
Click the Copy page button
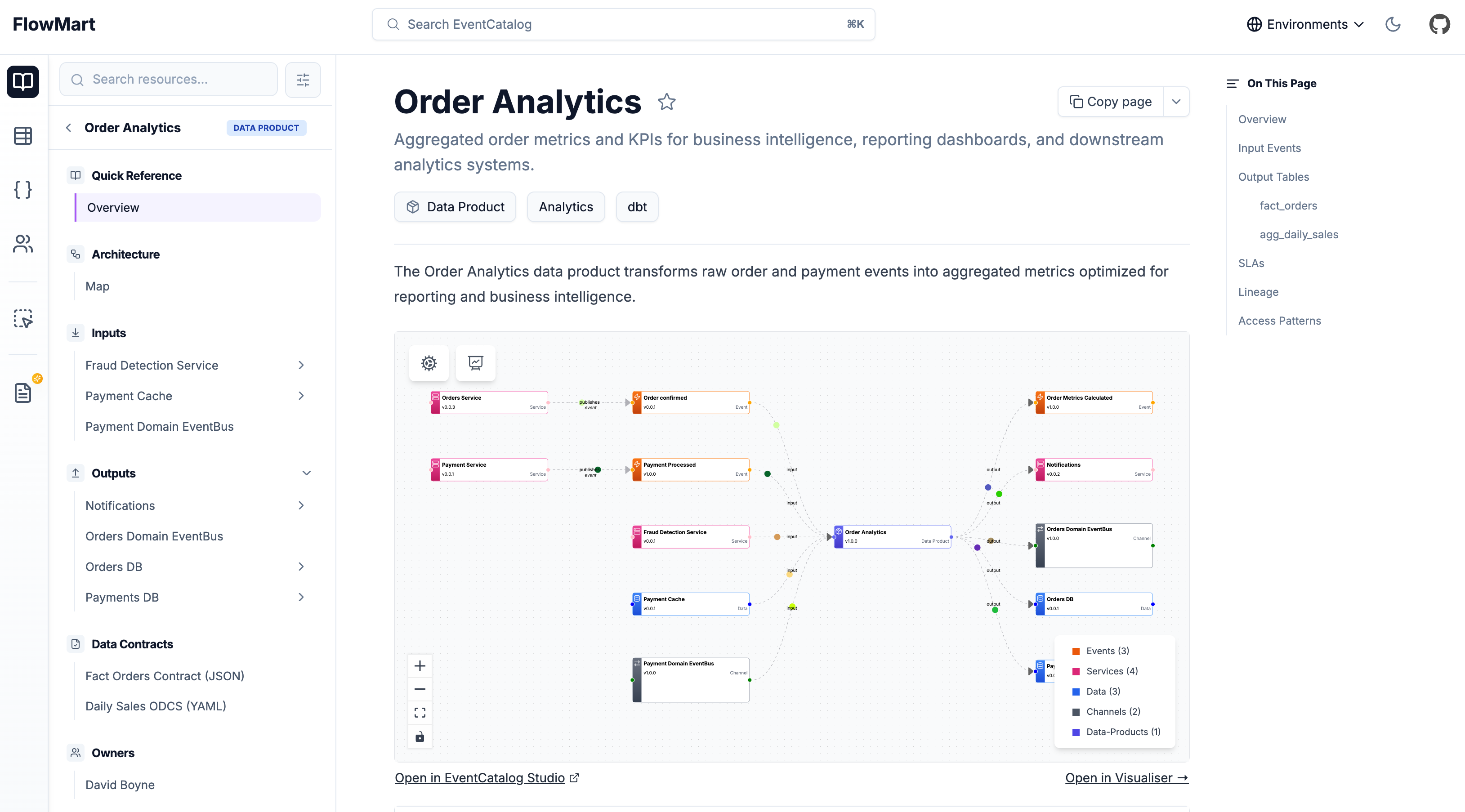1111,102
